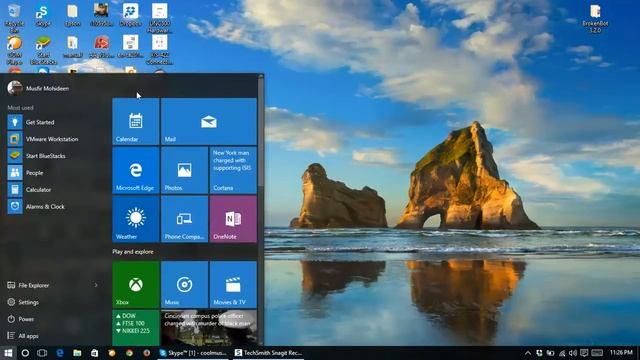This screenshot has width=640, height=360.
Task: Open Chrome from the taskbar
Action: 129,353
